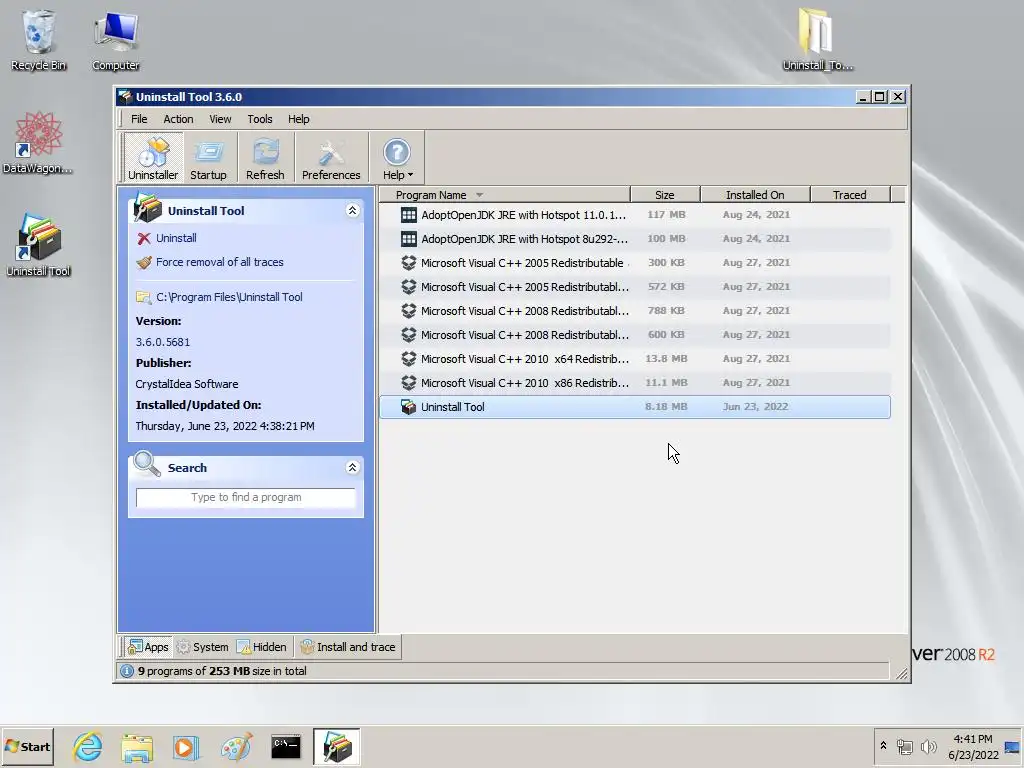The height and width of the screenshot is (768, 1024).
Task: Select Visual C++ 2010 x64 Redistributable icon
Action: pyautogui.click(x=409, y=359)
